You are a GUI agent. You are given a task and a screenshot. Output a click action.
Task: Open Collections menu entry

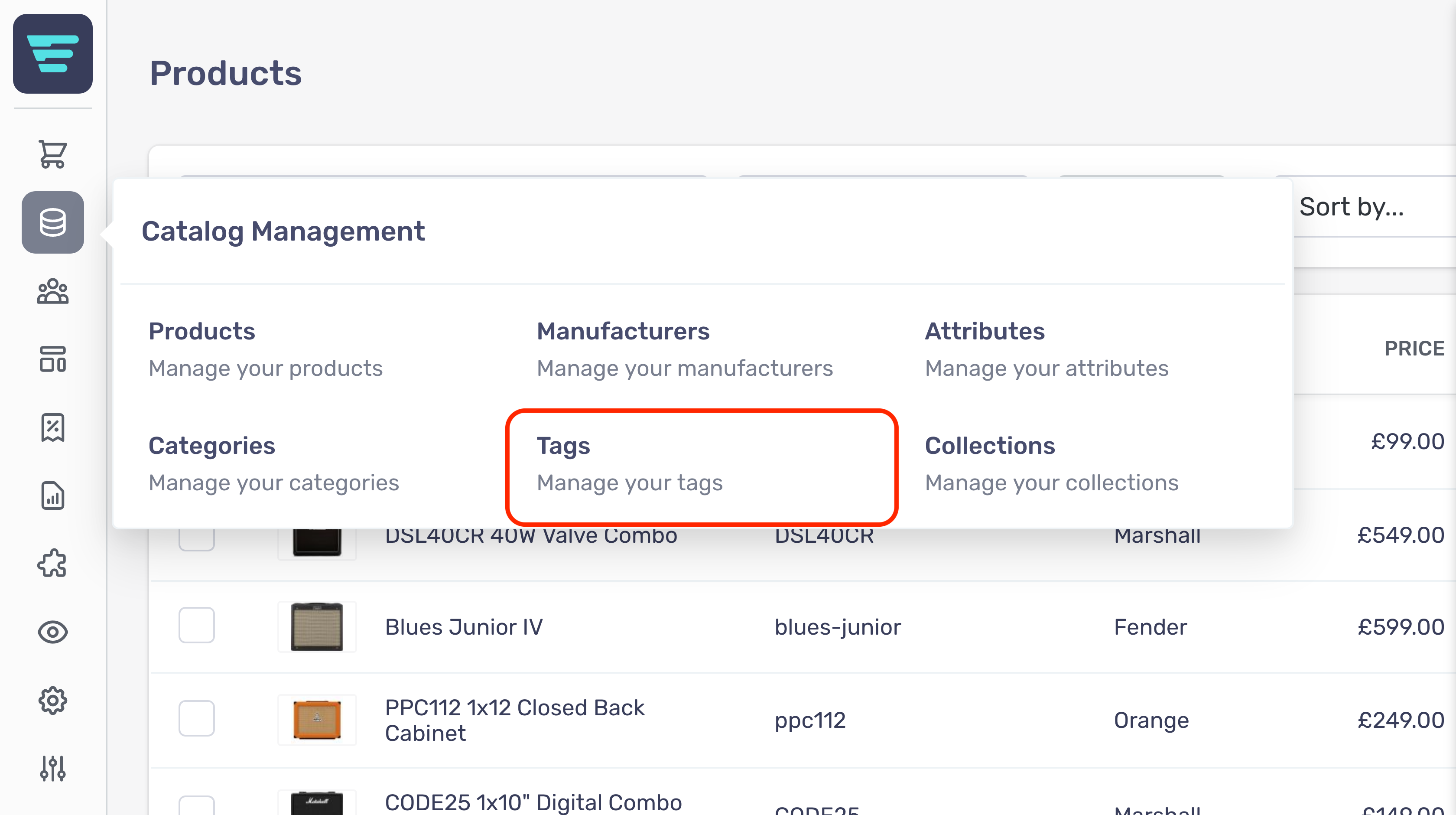(1051, 464)
